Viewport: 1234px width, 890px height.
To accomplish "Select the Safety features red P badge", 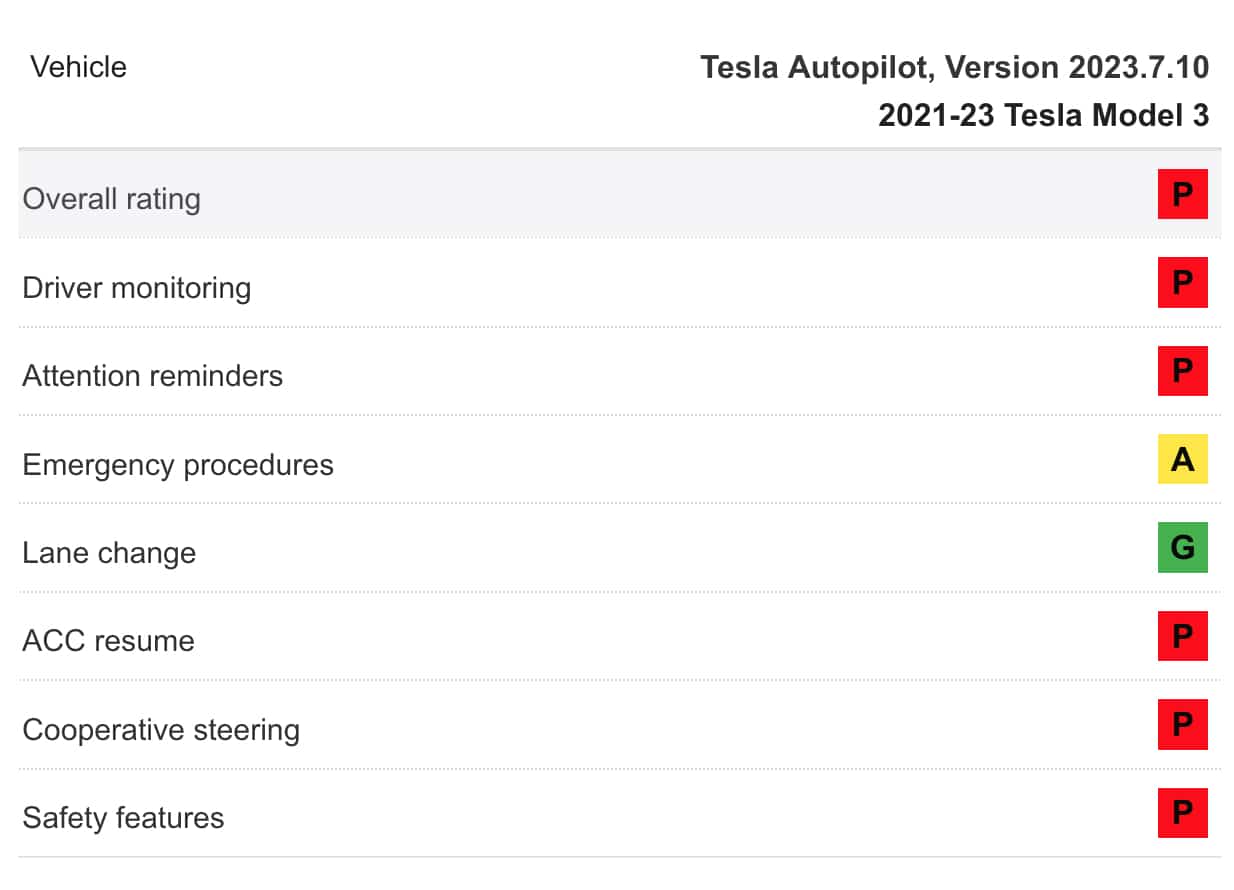I will point(1182,813).
